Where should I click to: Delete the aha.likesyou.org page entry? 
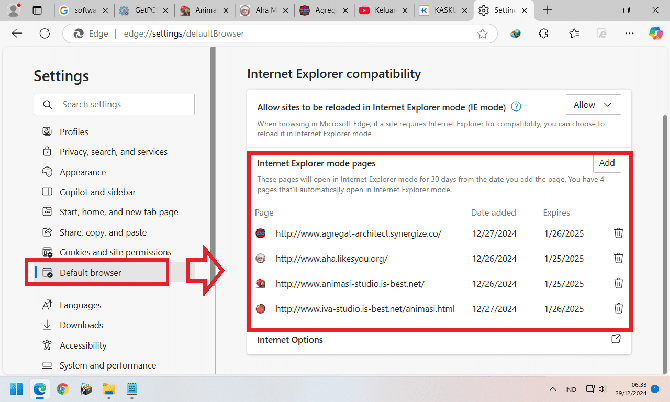tap(618, 258)
